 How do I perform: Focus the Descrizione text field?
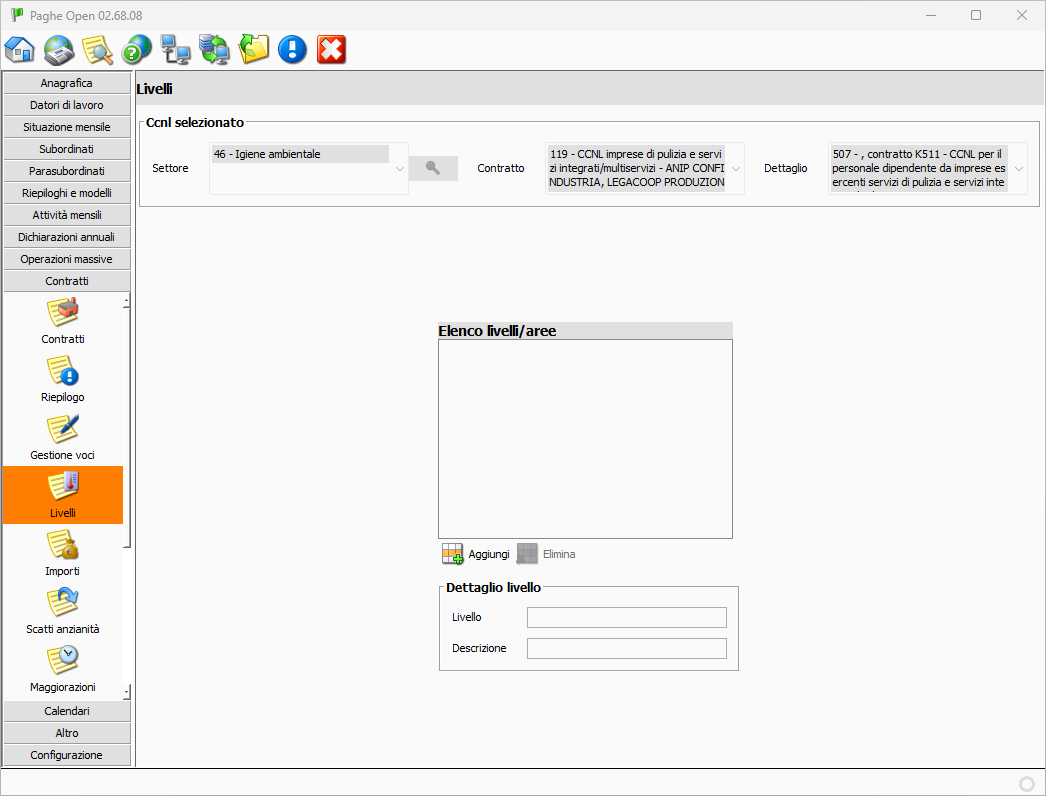(626, 648)
